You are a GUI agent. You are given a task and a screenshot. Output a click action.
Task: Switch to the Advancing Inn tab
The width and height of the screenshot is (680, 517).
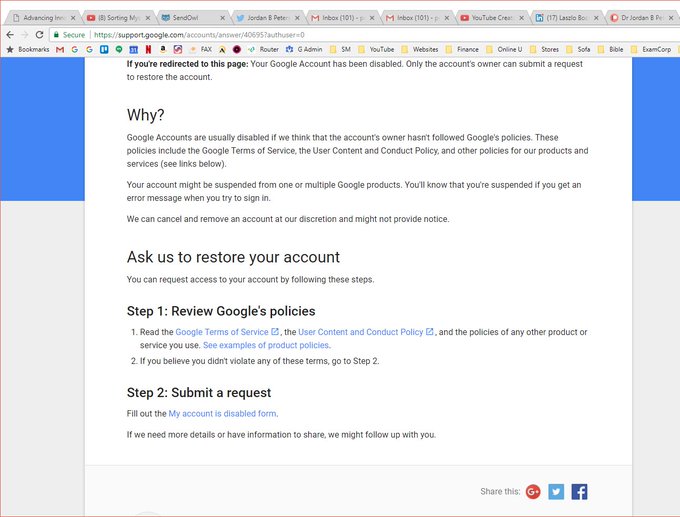click(43, 18)
